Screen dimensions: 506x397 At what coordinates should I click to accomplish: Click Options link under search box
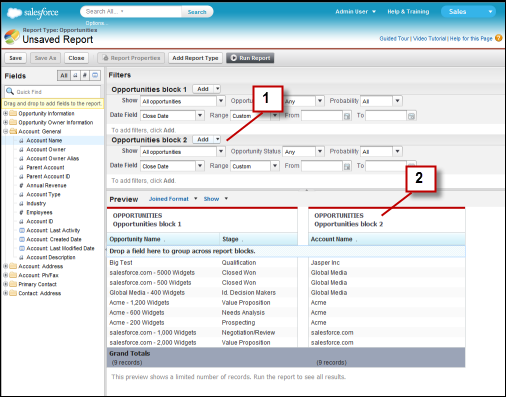[x=96, y=23]
